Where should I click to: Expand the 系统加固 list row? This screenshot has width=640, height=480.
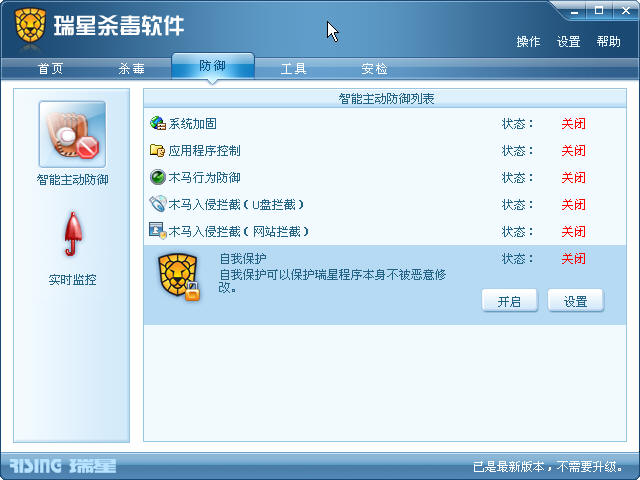pyautogui.click(x=385, y=123)
